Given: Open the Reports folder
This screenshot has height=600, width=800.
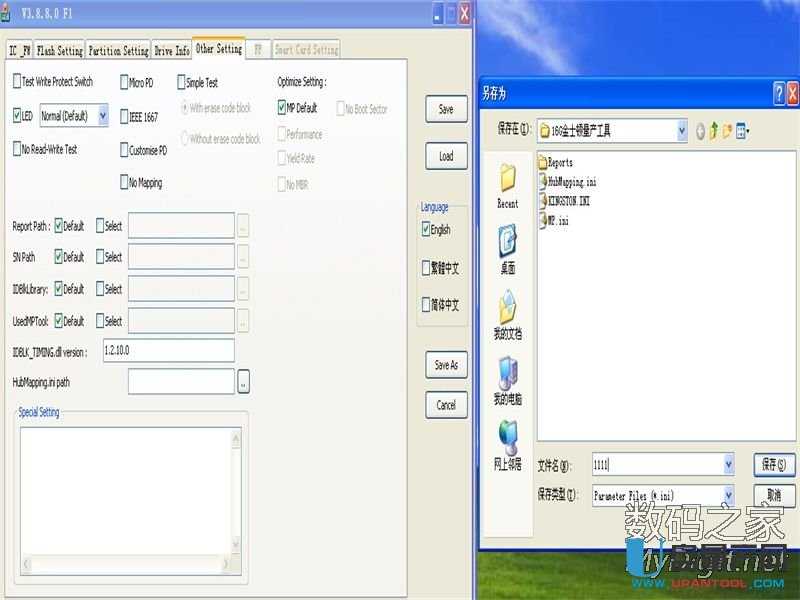Looking at the screenshot, I should tap(558, 162).
